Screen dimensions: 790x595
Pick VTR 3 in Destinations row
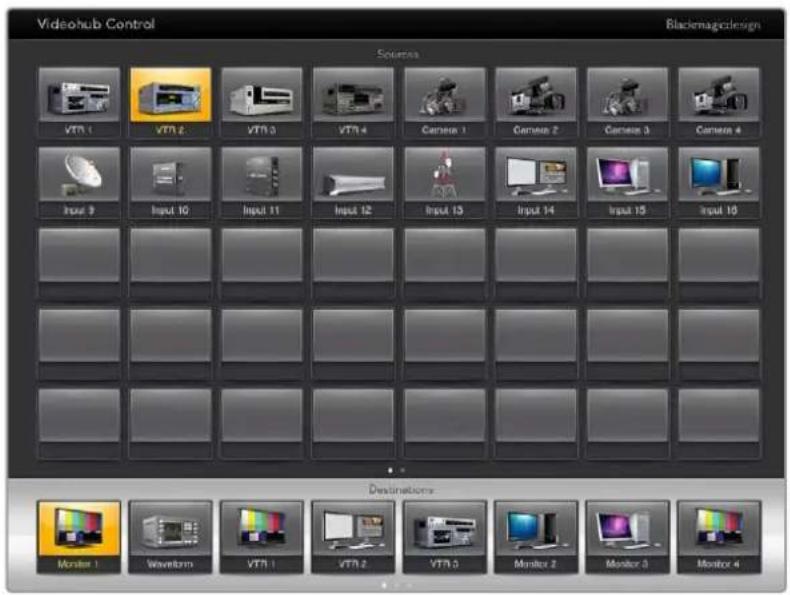coord(444,537)
